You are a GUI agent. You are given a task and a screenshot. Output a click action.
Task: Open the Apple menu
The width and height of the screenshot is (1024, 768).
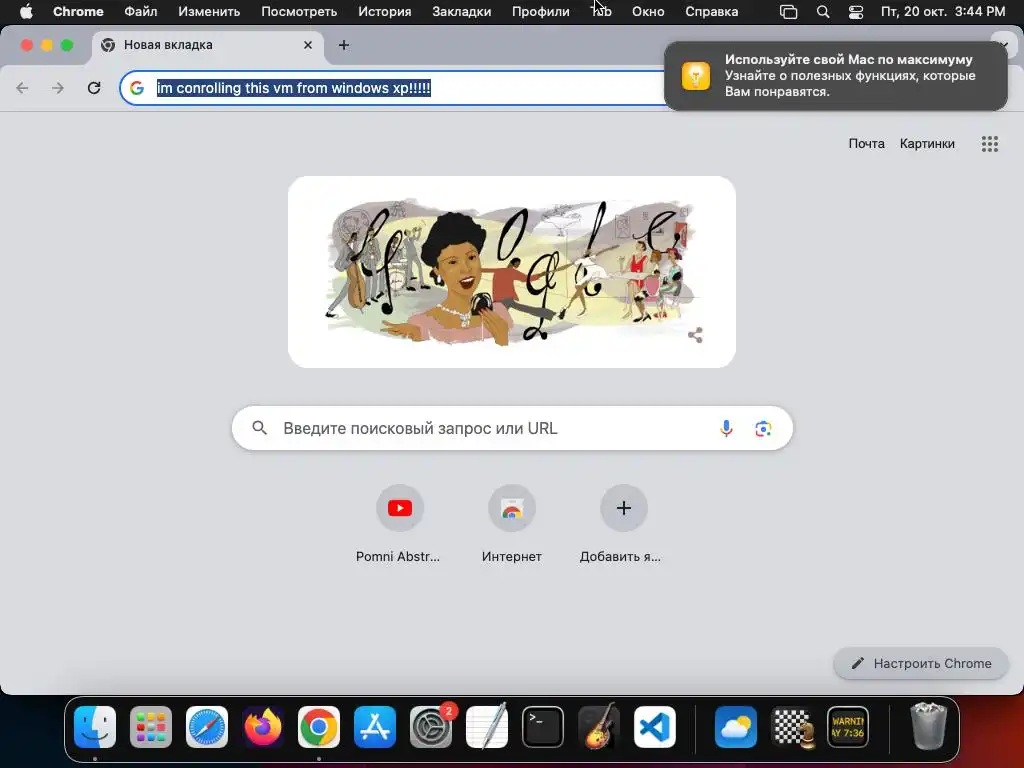click(26, 12)
